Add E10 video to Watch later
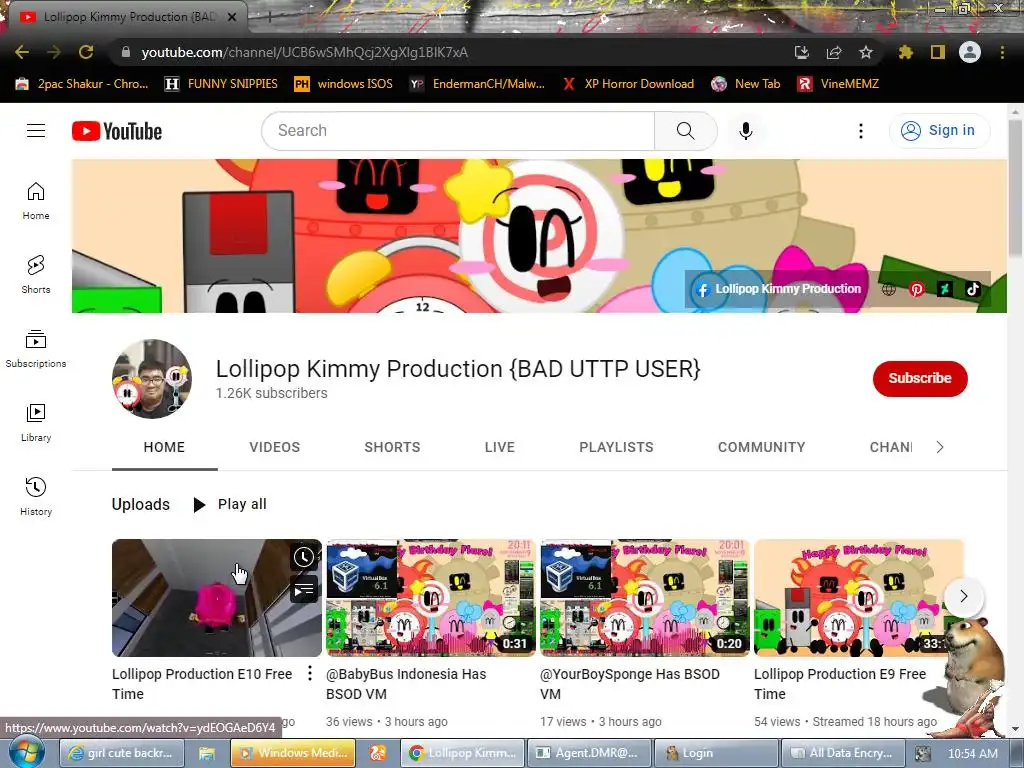This screenshot has width=1024, height=768. click(x=304, y=557)
